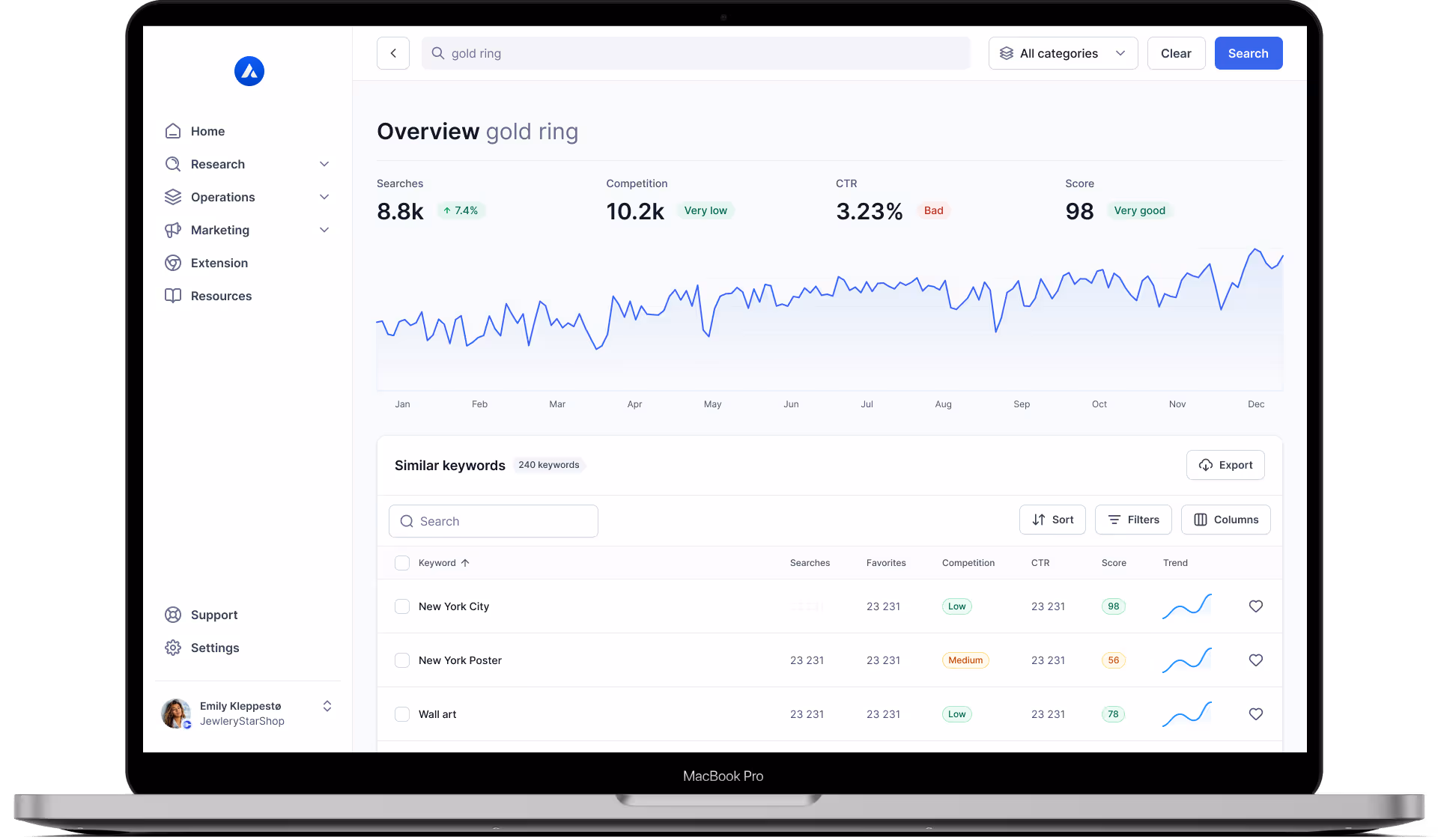The width and height of the screenshot is (1438, 840).
Task: Open the All categories dropdown
Action: pyautogui.click(x=1063, y=53)
